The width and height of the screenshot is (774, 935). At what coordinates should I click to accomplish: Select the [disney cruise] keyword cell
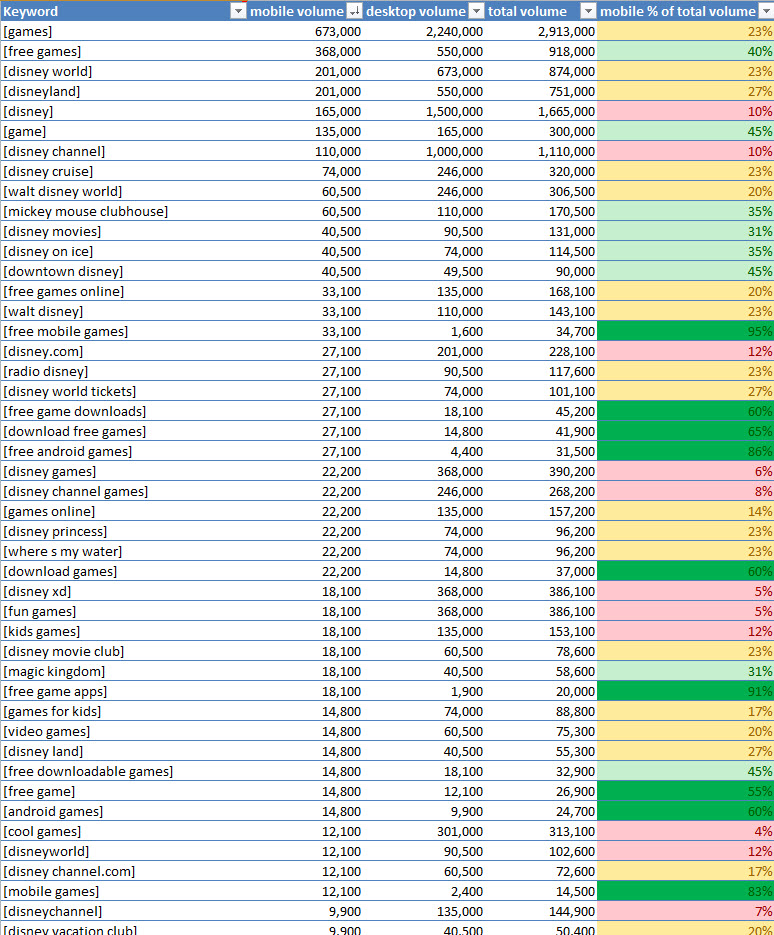tap(123, 171)
